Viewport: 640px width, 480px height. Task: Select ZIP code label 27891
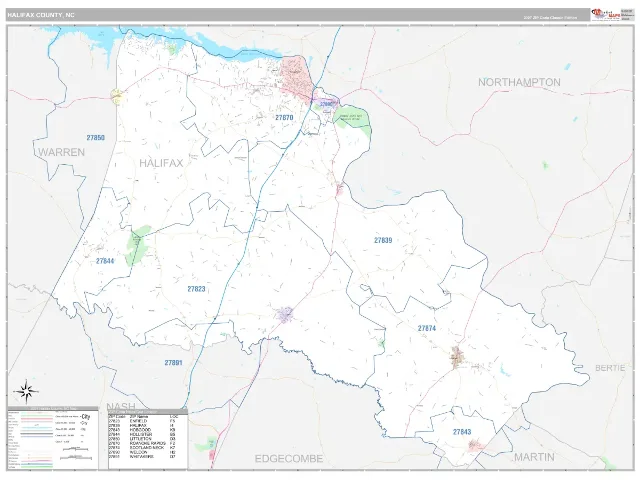(173, 362)
